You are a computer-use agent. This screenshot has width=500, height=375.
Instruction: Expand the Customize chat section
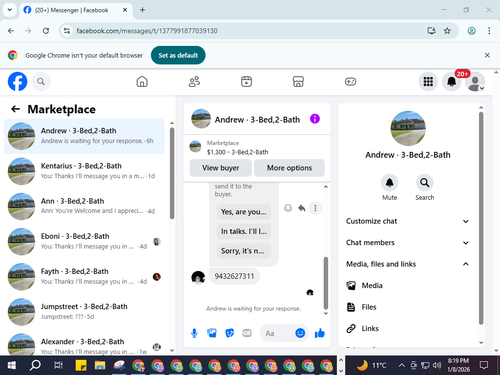[408, 221]
